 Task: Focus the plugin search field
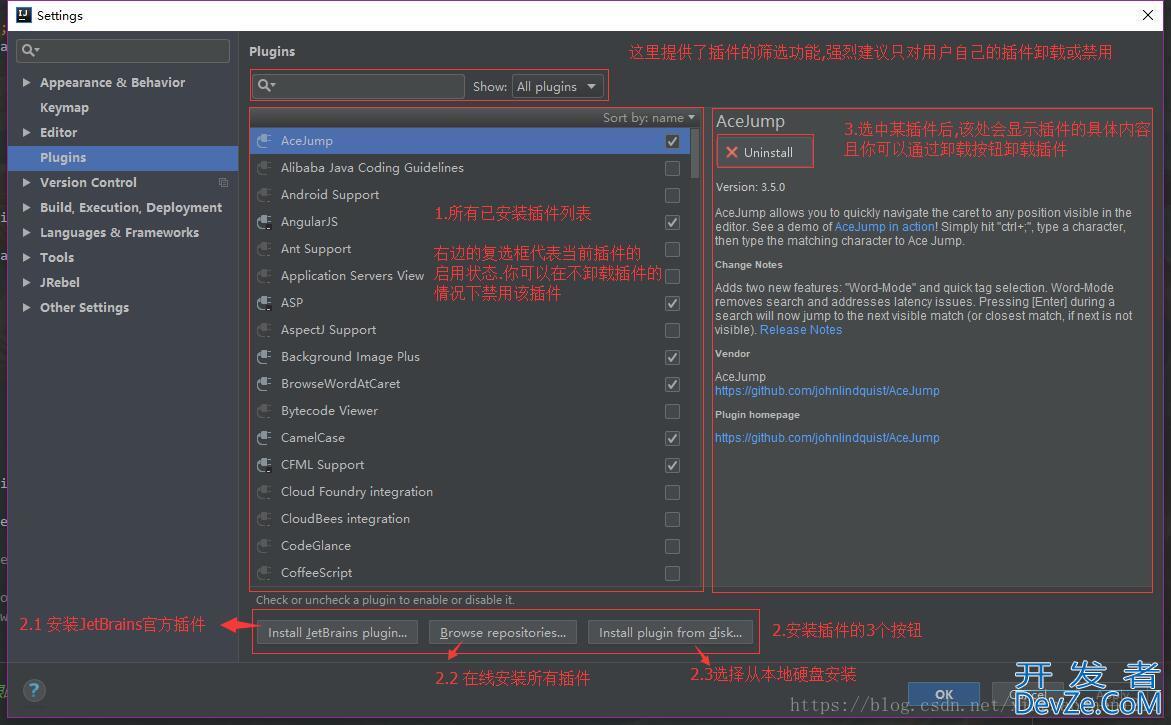point(358,86)
